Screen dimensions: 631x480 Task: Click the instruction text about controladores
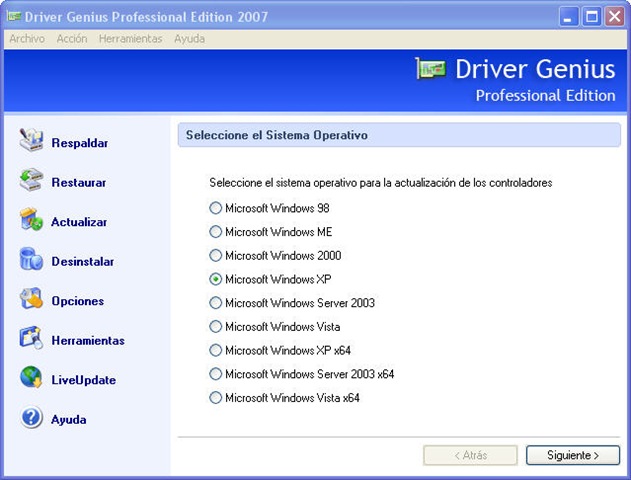pos(381,183)
